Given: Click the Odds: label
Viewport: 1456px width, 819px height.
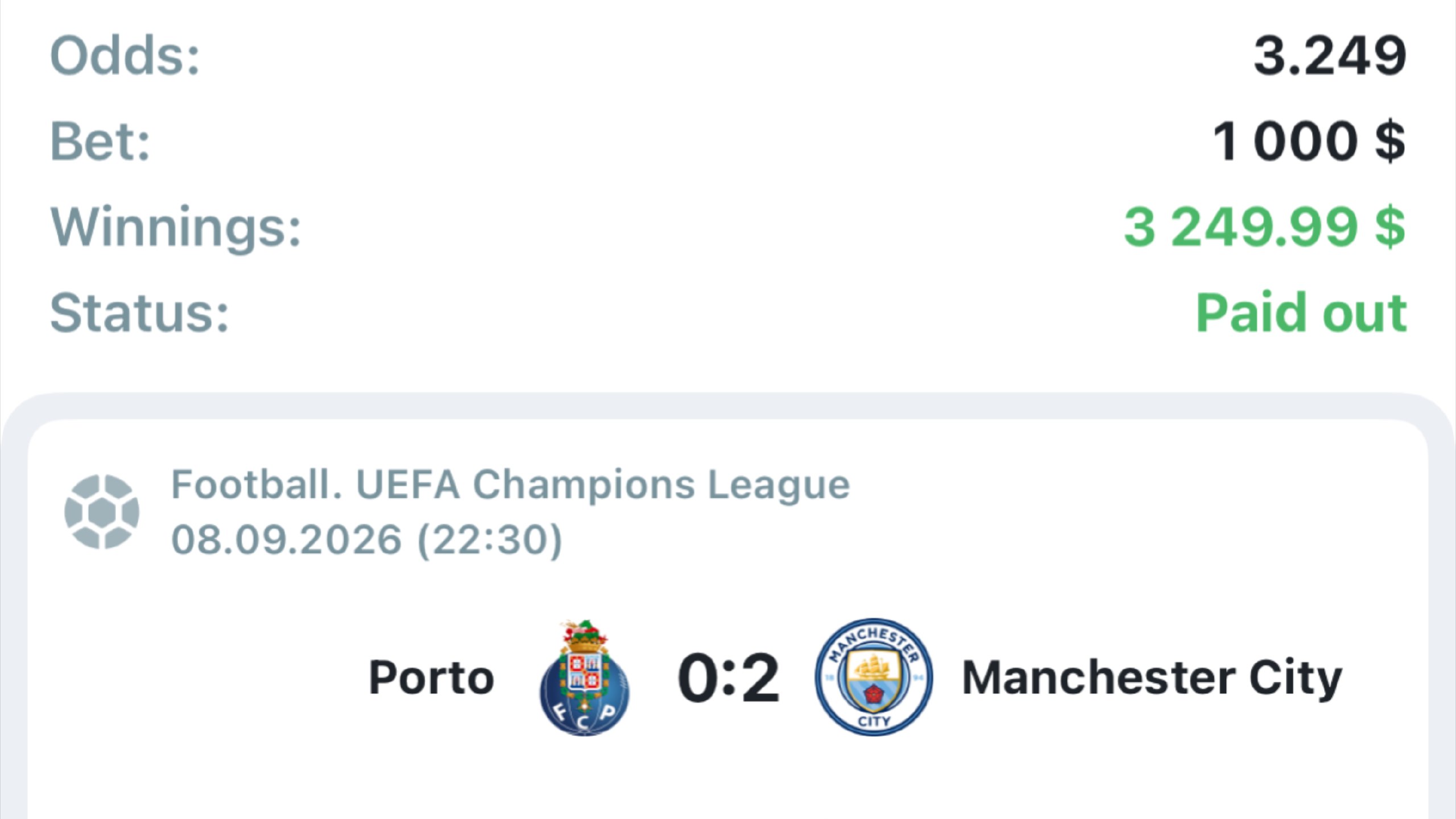Looking at the screenshot, I should pos(125,56).
